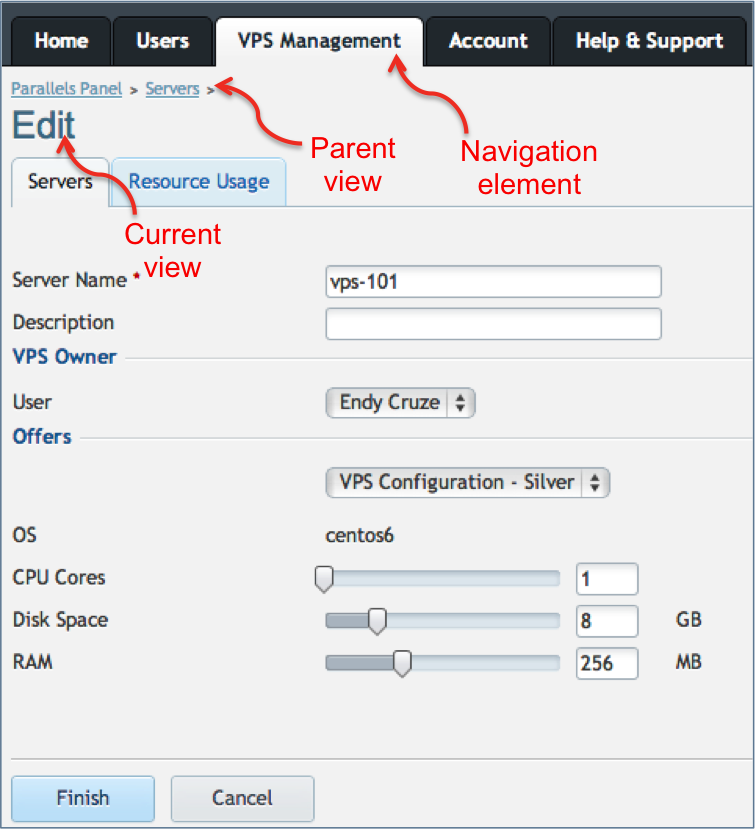Click the Cancel button
755x829 pixels.
pos(242,798)
